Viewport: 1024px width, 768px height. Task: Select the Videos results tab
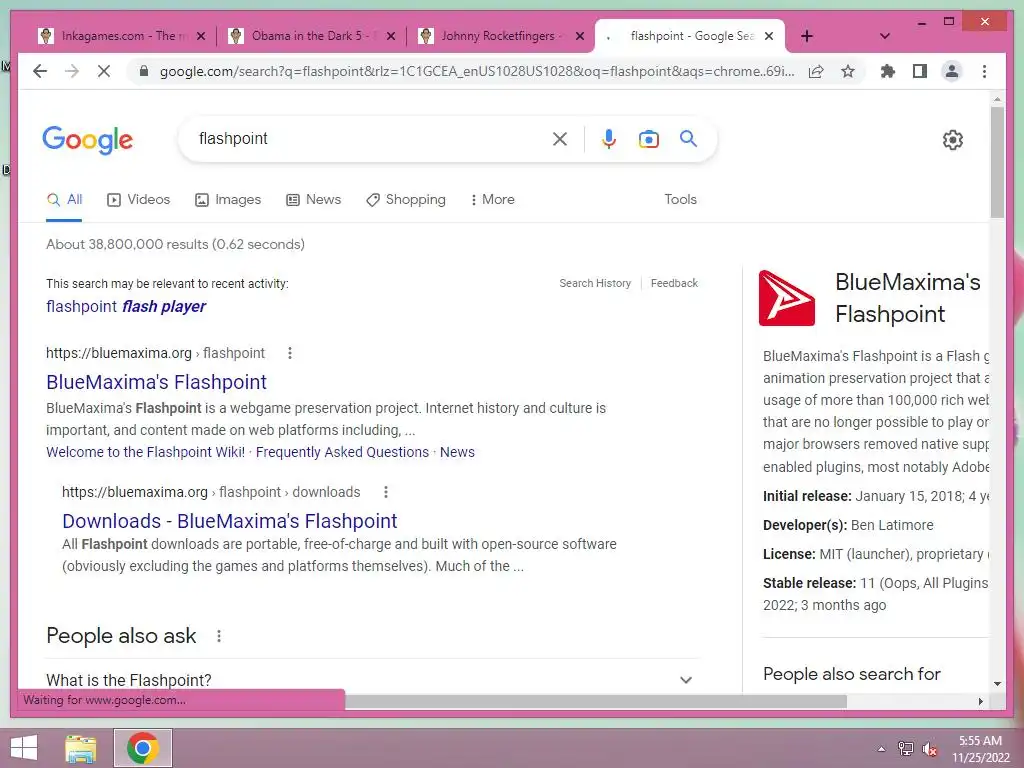[138, 199]
